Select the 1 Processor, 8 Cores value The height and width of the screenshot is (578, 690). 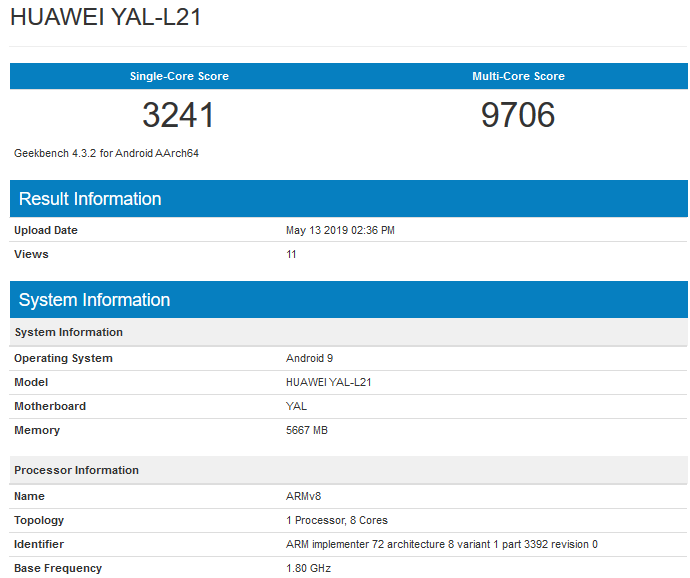tap(337, 520)
